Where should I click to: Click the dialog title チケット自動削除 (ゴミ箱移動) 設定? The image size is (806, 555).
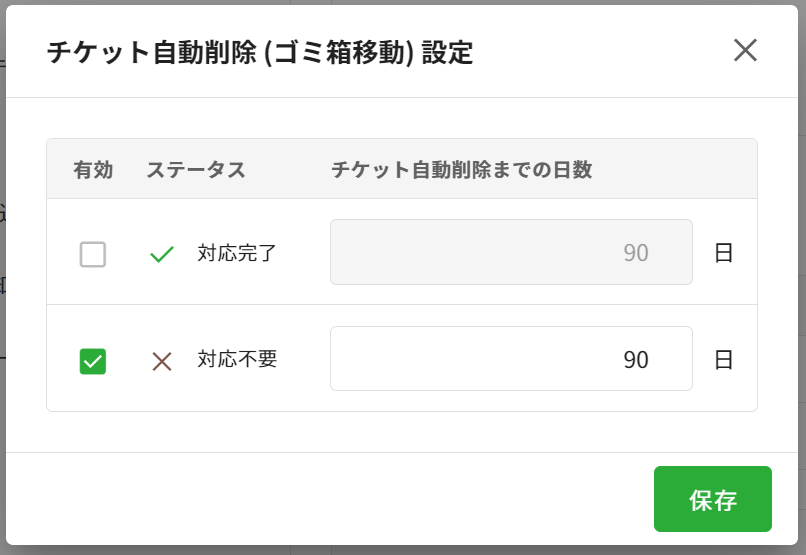[x=260, y=52]
